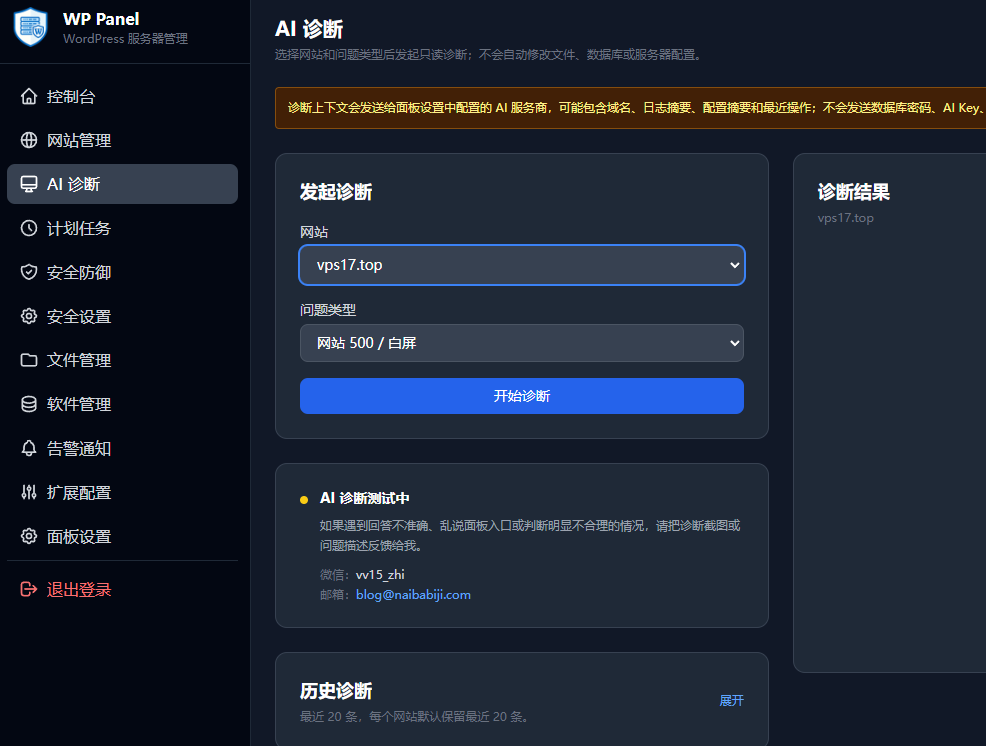Click the WP Panel title text
Viewport: 986px width, 746px height.
pos(101,19)
